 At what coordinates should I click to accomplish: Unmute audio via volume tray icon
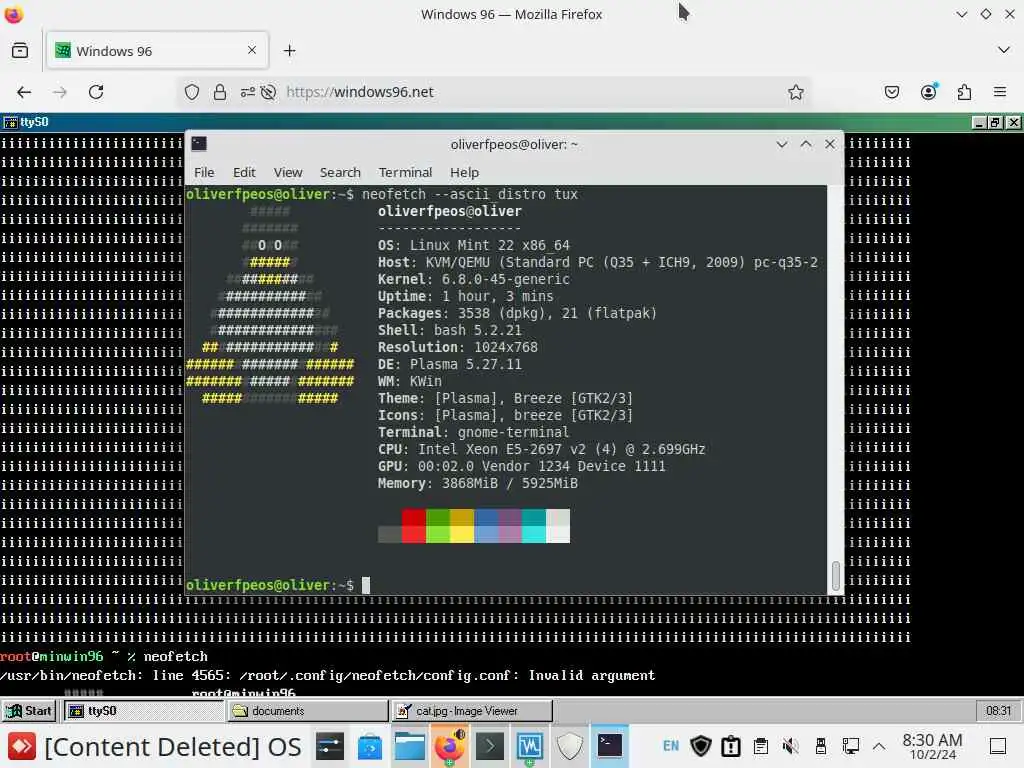790,746
